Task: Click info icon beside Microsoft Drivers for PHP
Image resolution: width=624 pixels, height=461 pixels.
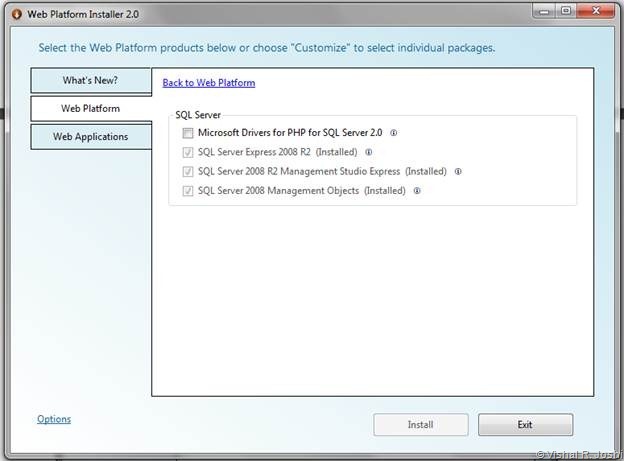Action: tap(394, 133)
